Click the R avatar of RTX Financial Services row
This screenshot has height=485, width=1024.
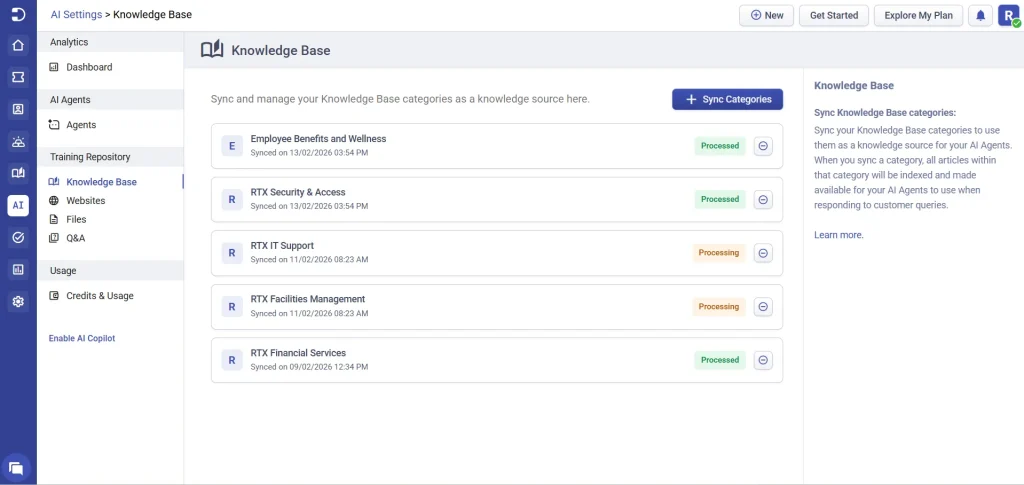coord(232,360)
